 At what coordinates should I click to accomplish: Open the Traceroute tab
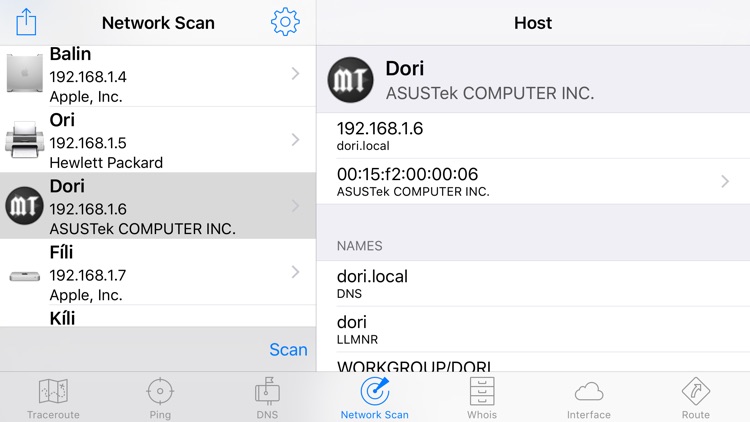coord(53,398)
